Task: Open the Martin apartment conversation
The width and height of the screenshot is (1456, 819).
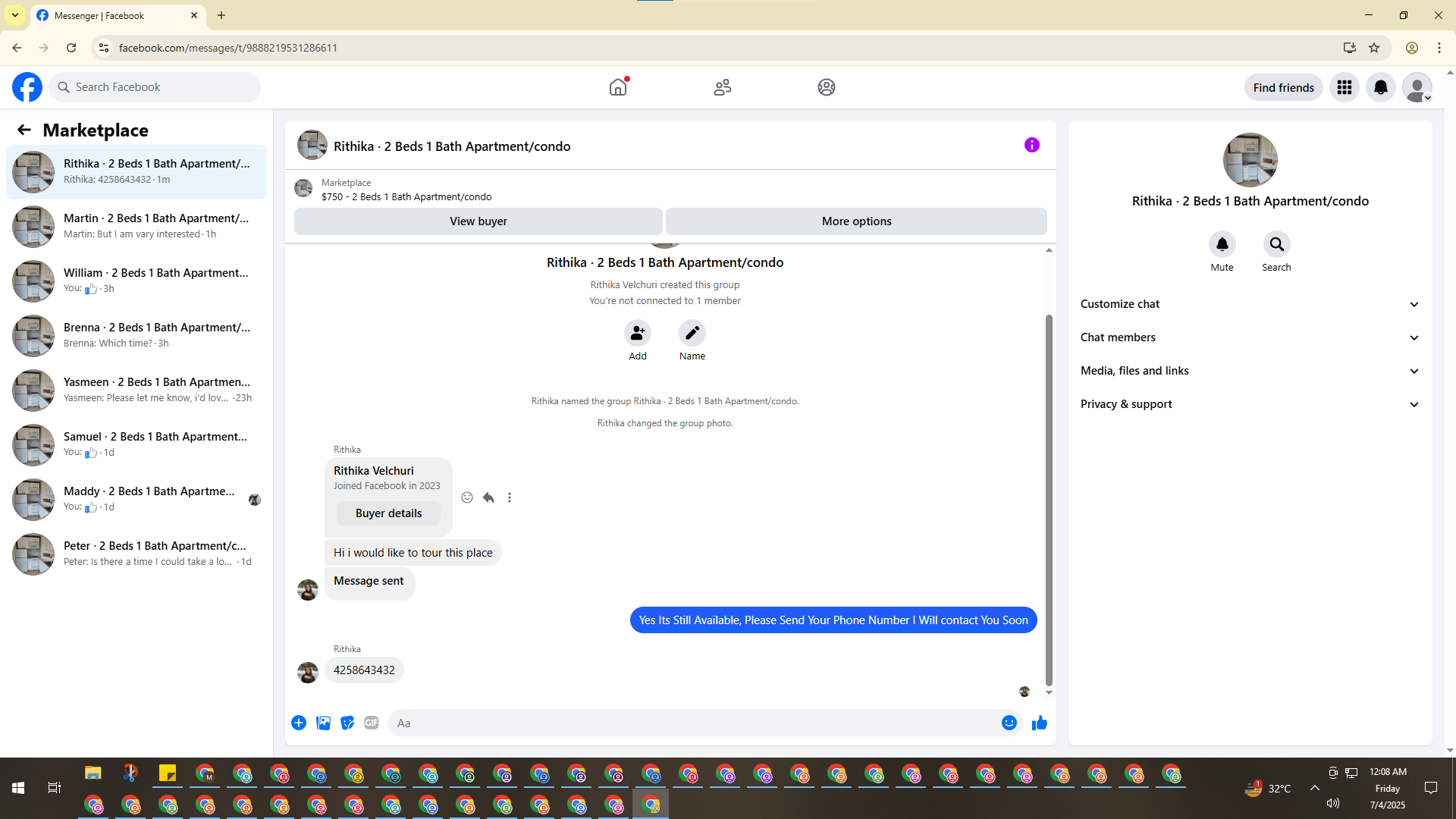Action: (x=136, y=226)
